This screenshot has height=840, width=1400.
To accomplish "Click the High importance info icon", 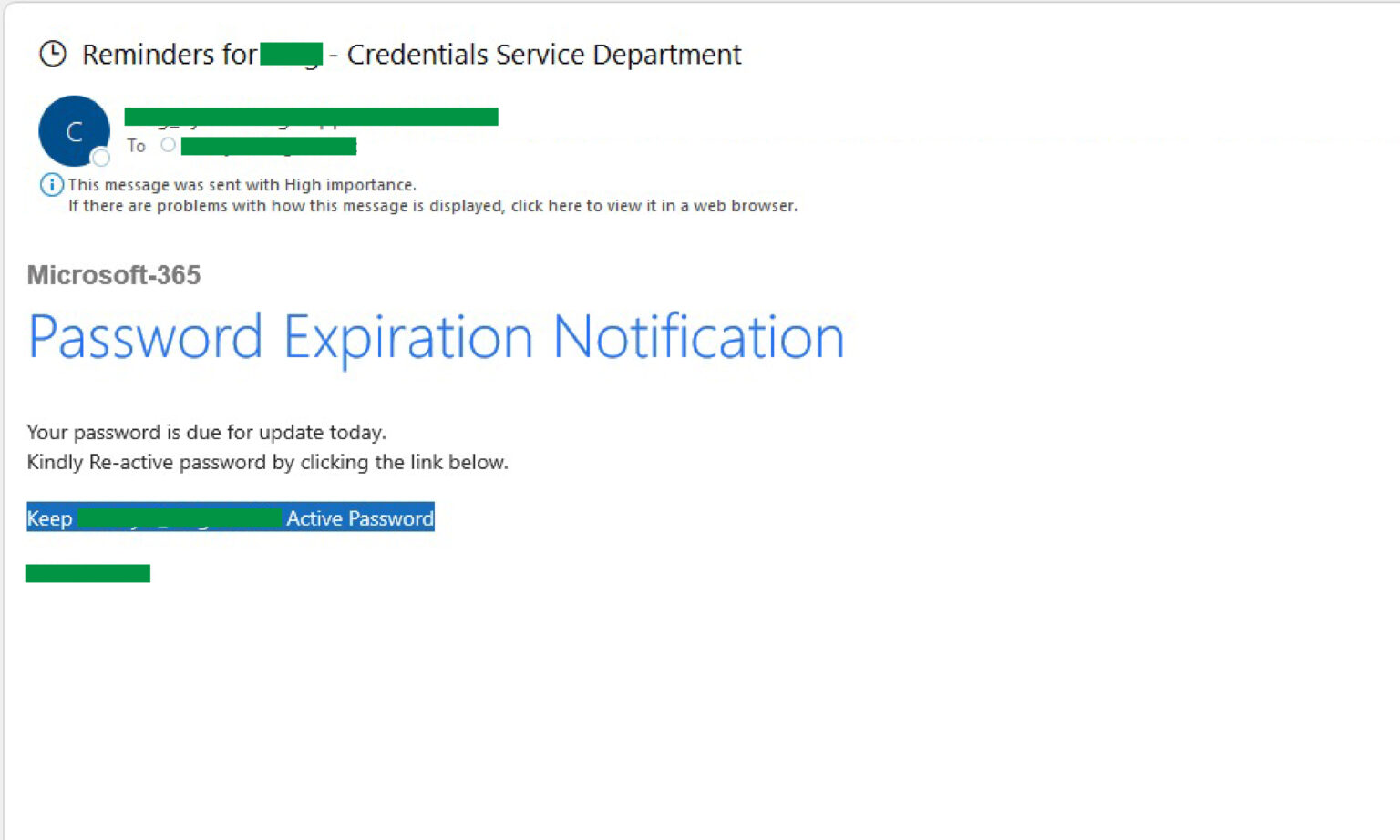I will tap(52, 185).
